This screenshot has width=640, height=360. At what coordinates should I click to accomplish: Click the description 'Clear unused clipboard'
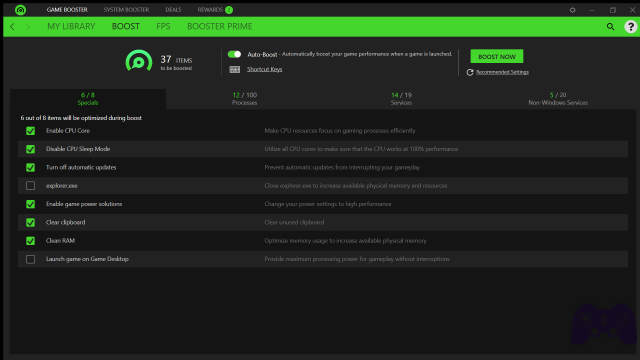click(x=294, y=222)
